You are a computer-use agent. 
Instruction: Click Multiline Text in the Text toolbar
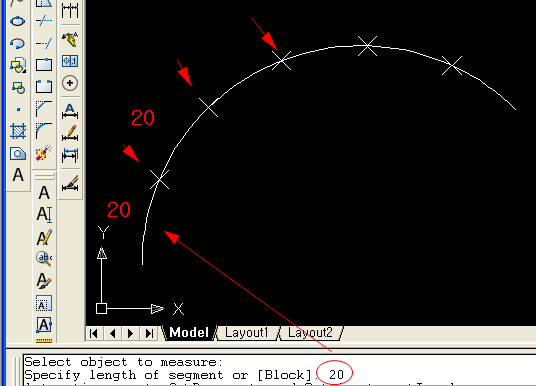click(44, 193)
